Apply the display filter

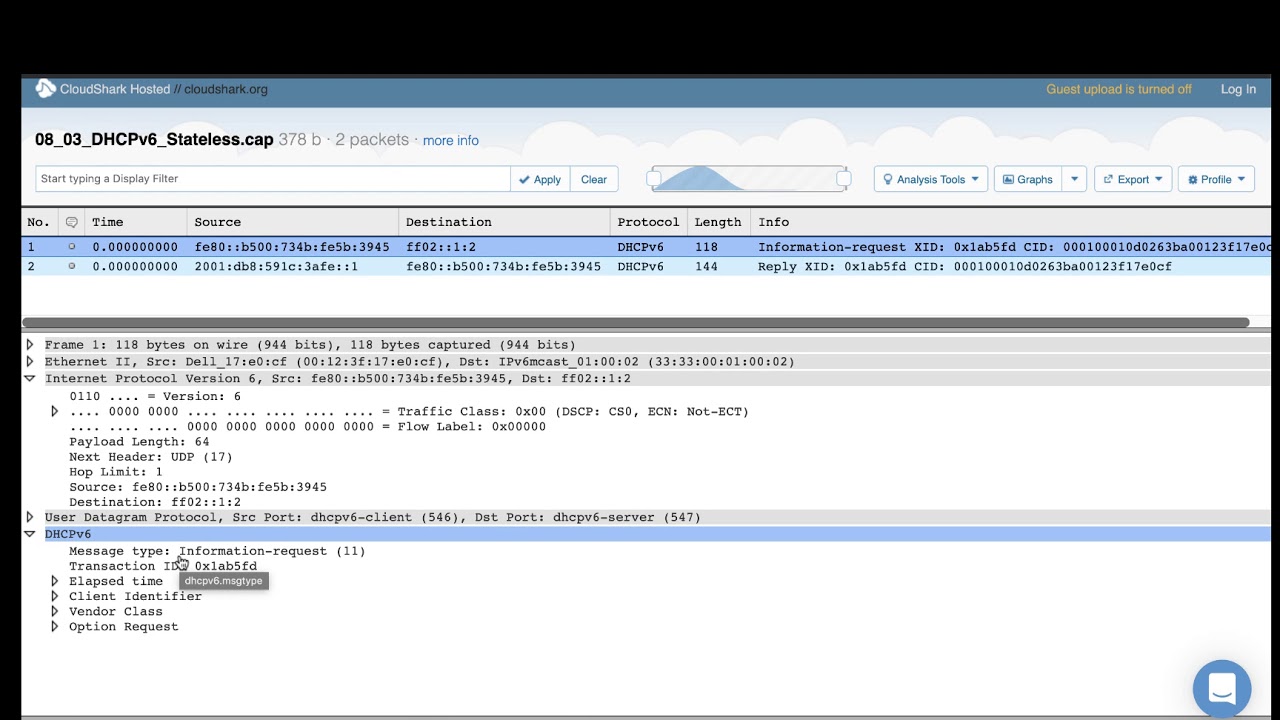click(x=540, y=179)
